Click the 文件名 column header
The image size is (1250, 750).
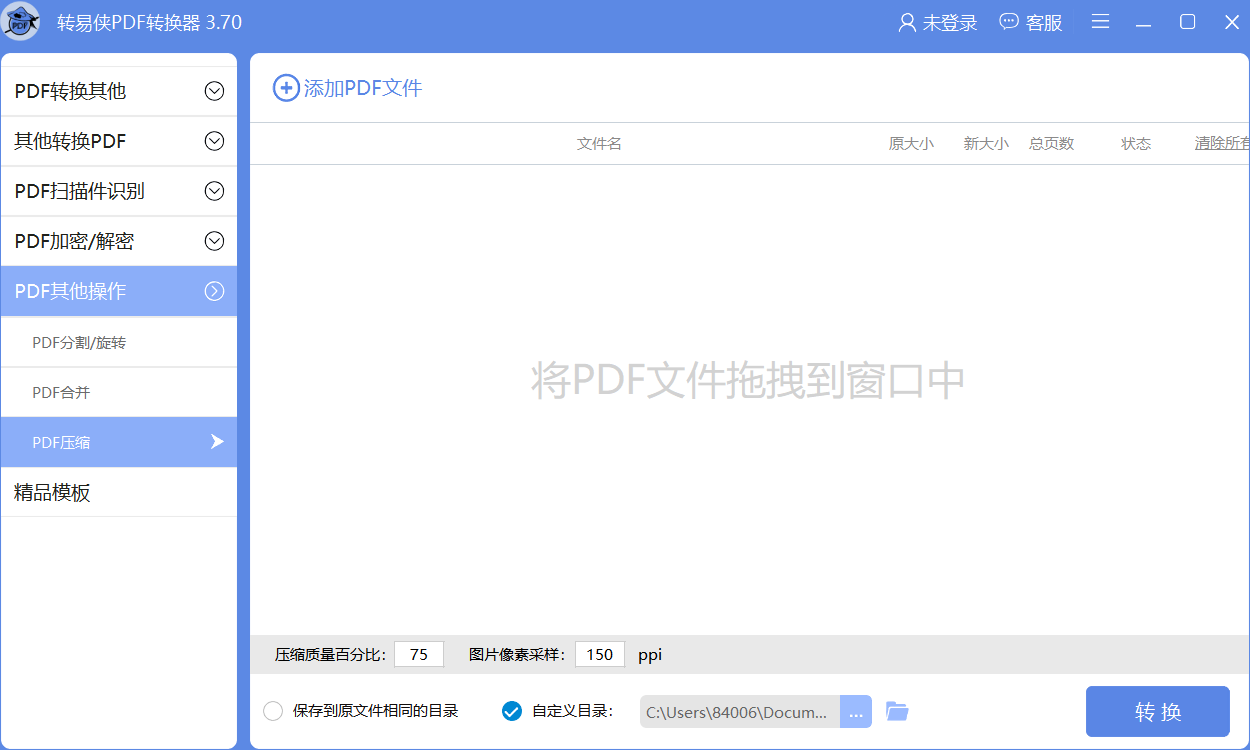(x=599, y=144)
